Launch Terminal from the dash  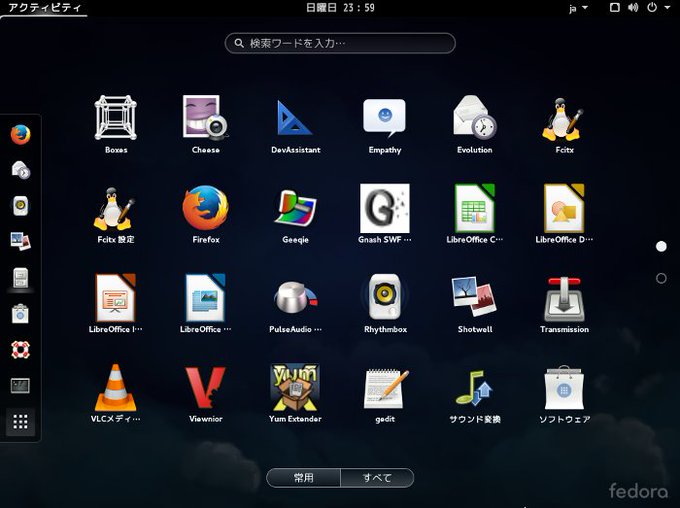20,385
